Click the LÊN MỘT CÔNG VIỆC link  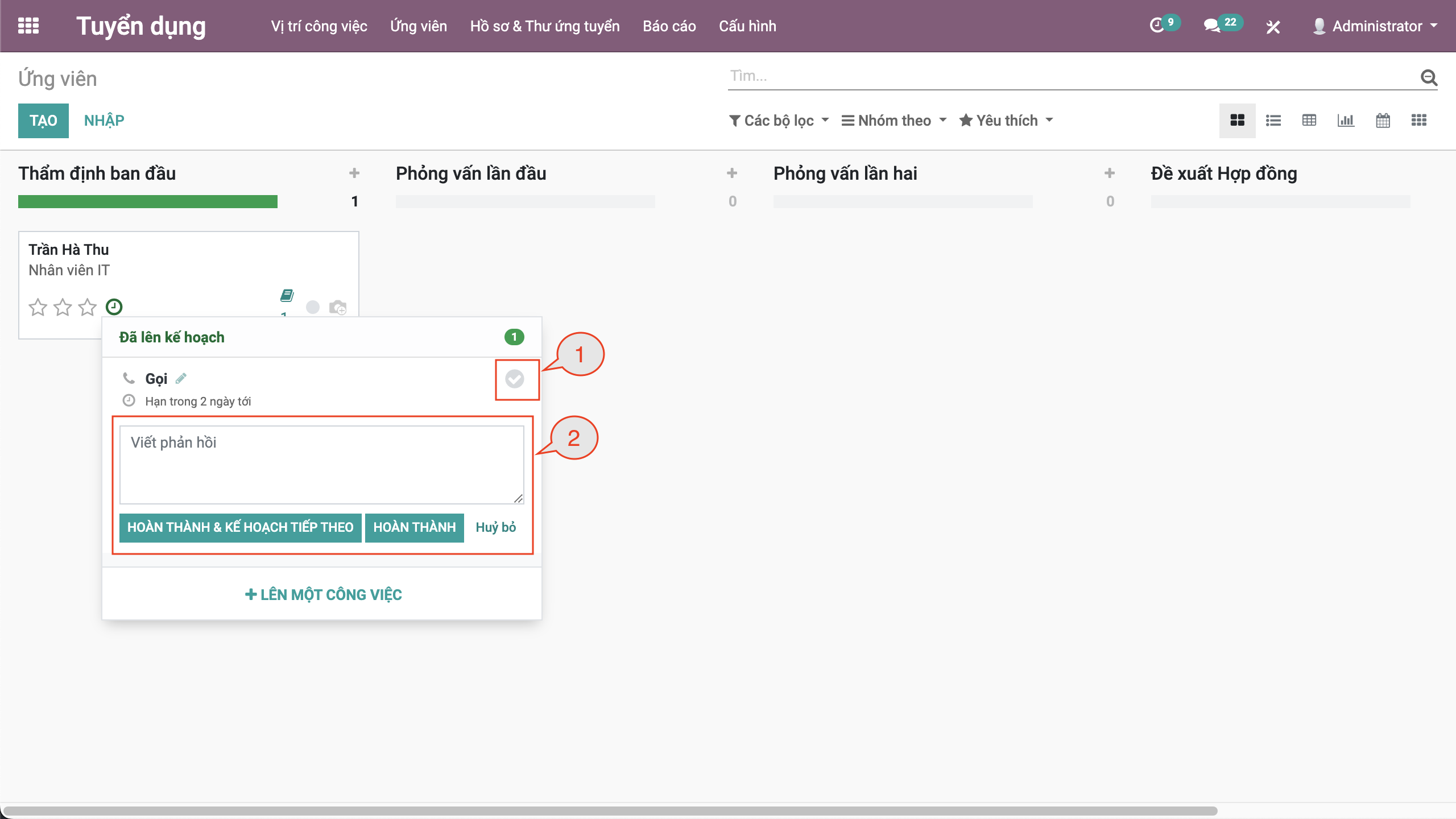[323, 594]
